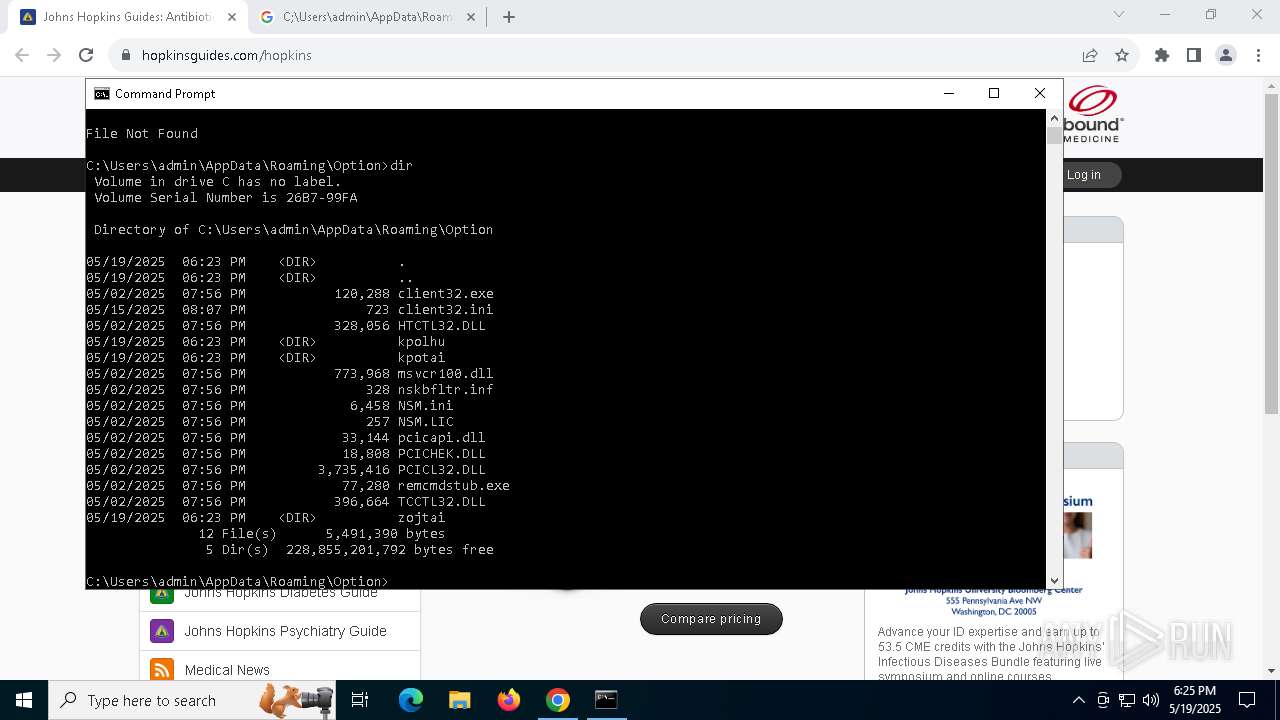
Task: Click the client32.ini file name
Action: (445, 309)
